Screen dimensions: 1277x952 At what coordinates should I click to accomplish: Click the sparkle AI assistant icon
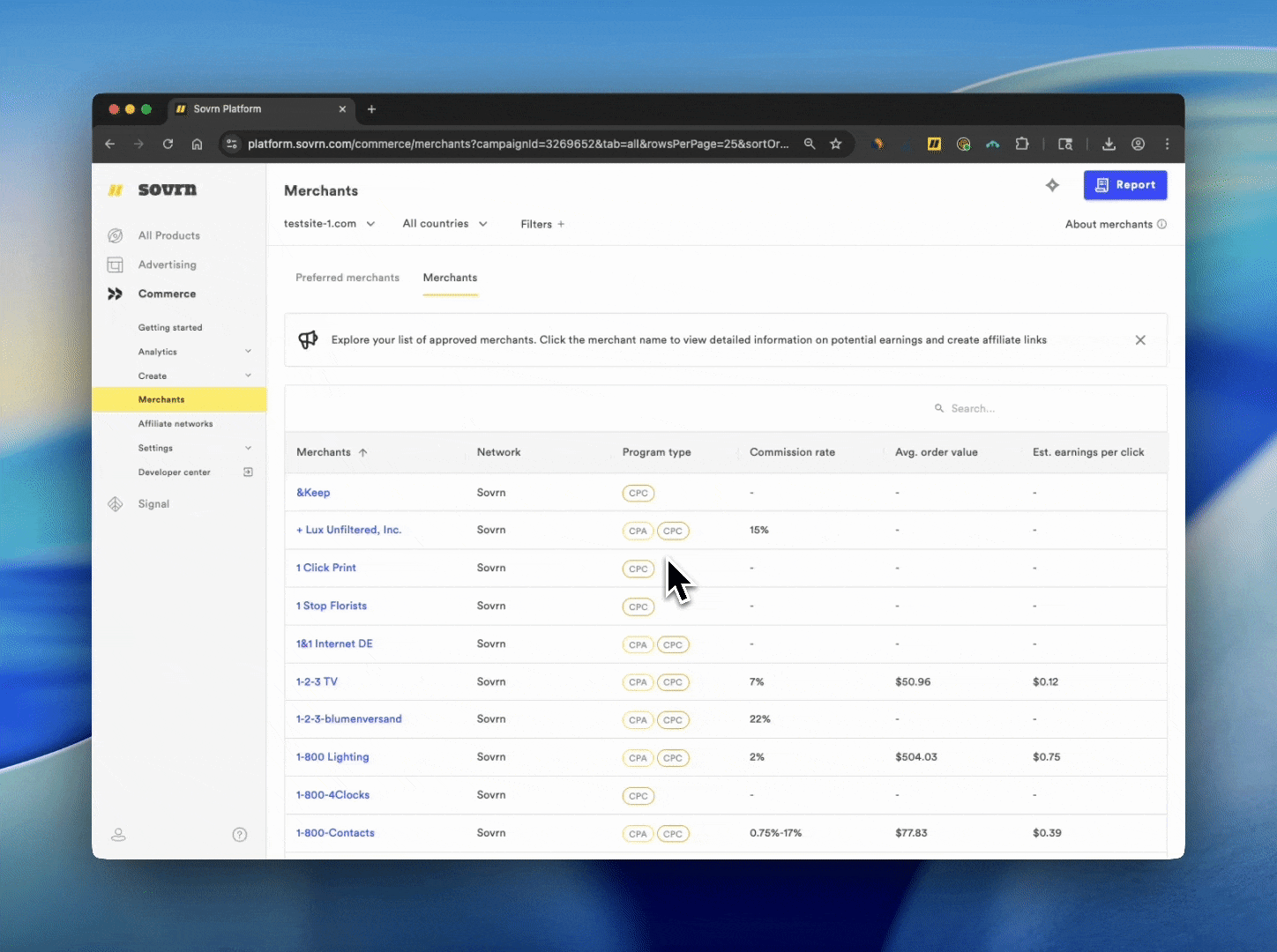click(x=1052, y=185)
